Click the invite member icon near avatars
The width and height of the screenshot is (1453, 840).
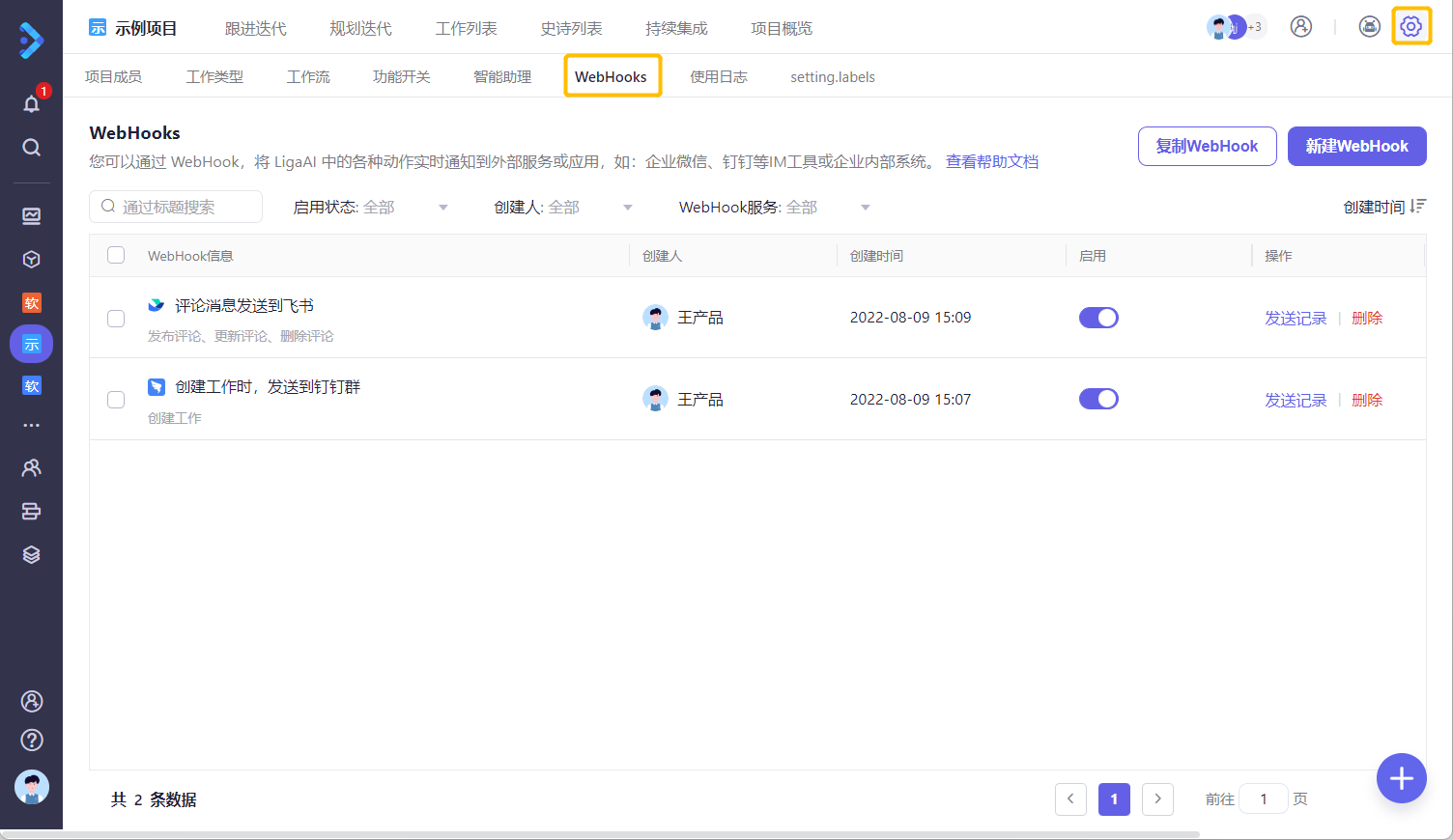point(1300,27)
